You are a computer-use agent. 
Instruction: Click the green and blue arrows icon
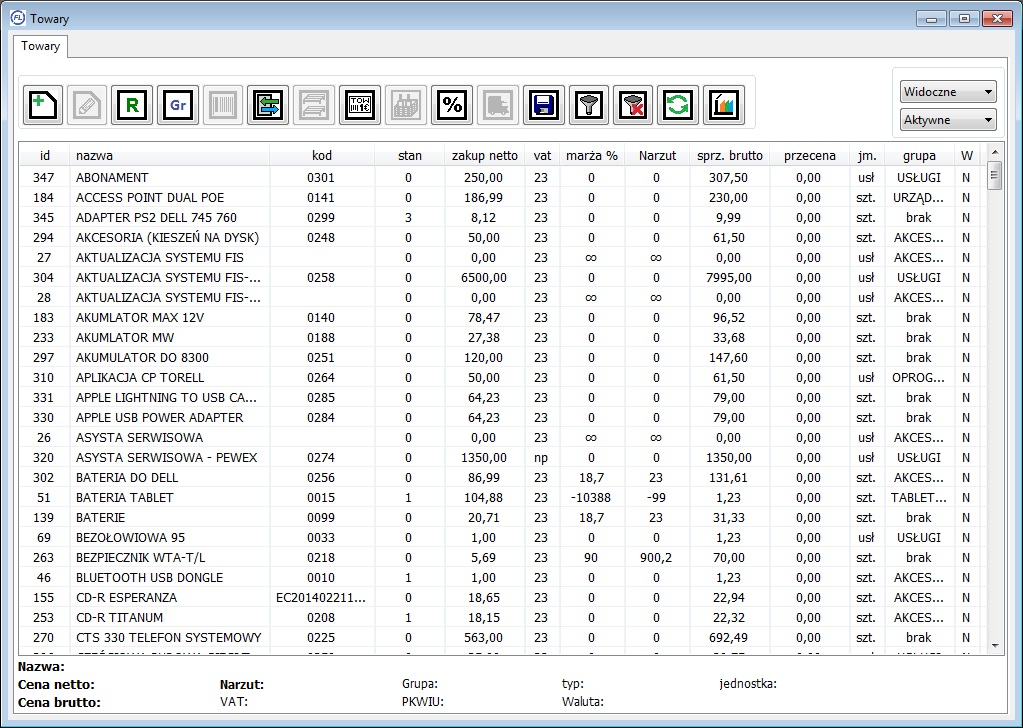coord(268,104)
